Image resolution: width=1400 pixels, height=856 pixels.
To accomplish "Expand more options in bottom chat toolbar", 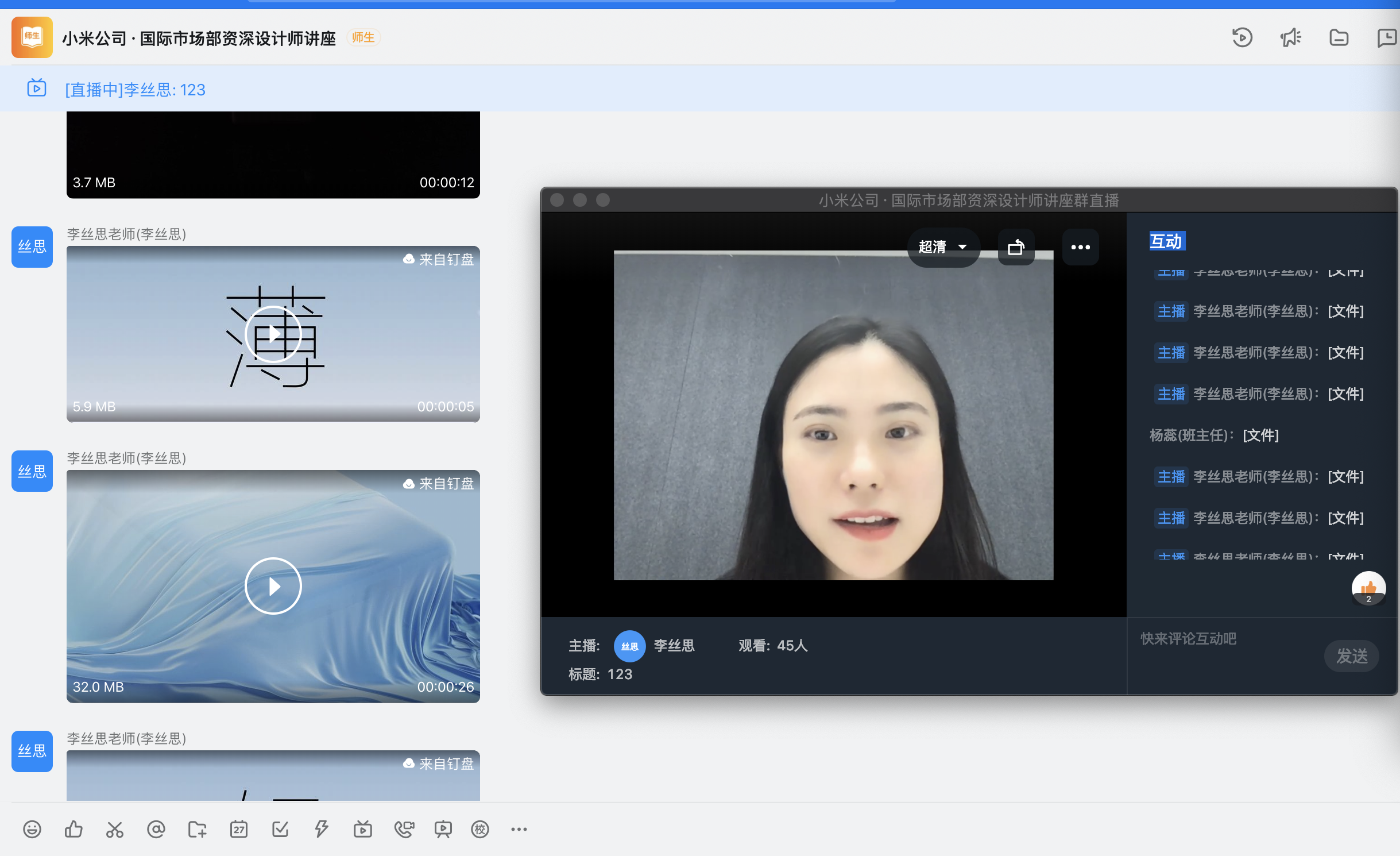I will point(519,829).
